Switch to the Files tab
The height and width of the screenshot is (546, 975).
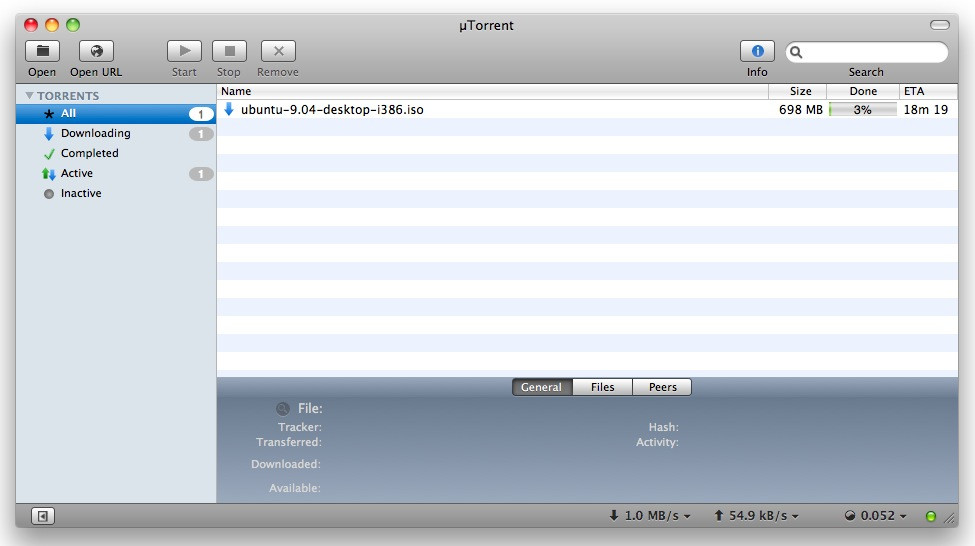(x=602, y=387)
